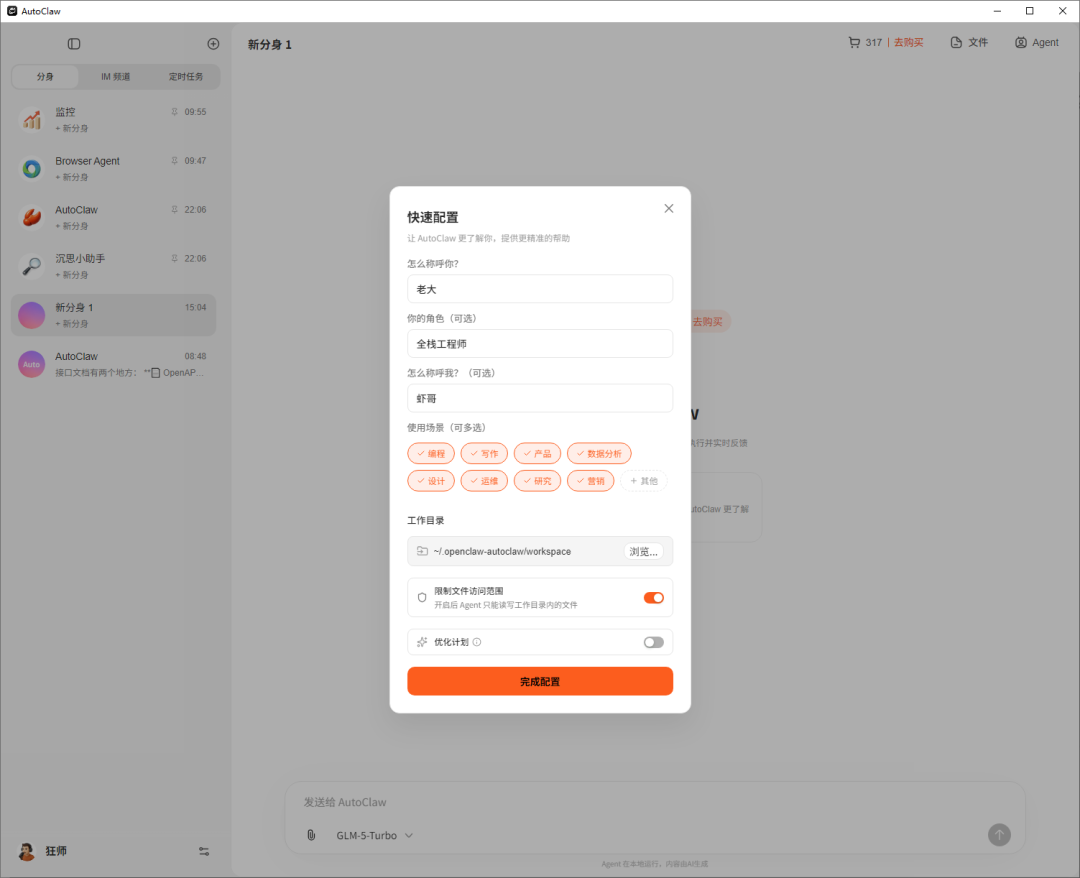This screenshot has height=878, width=1080.
Task: Create new agent with plus icon
Action: 214,44
